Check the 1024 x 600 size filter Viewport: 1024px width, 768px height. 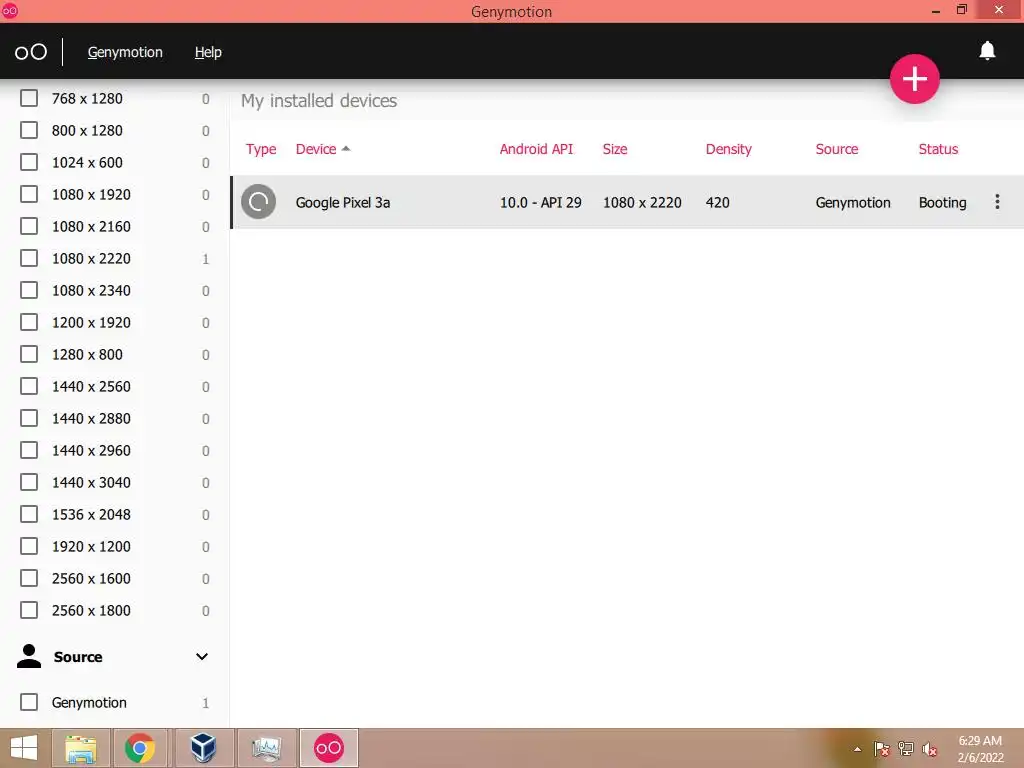pos(29,162)
